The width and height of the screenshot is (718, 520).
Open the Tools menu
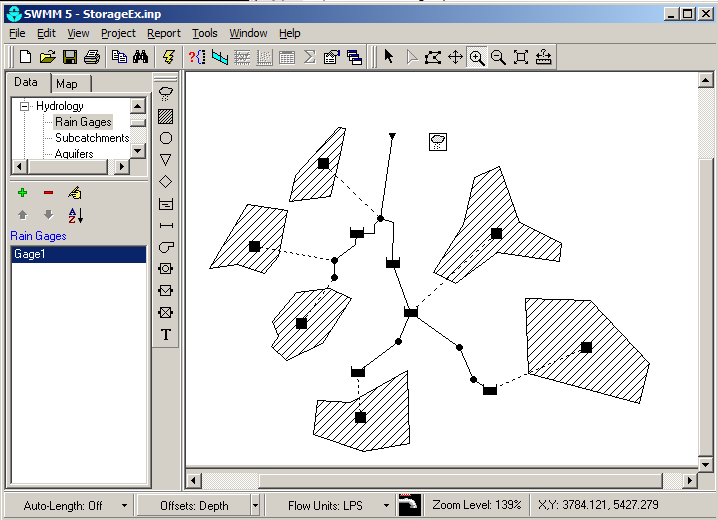click(204, 33)
